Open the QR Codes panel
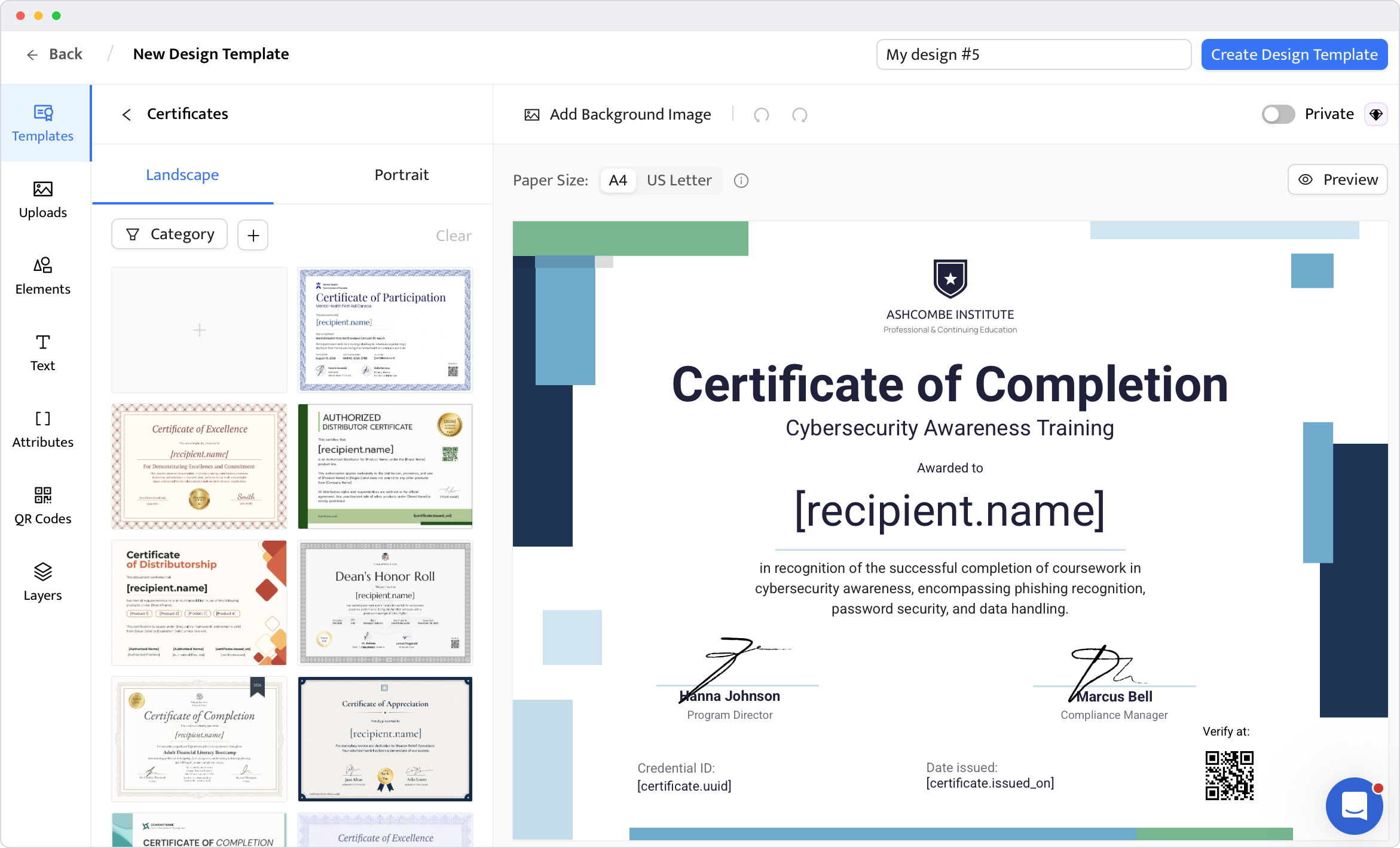The width and height of the screenshot is (1400, 848). coord(43,506)
